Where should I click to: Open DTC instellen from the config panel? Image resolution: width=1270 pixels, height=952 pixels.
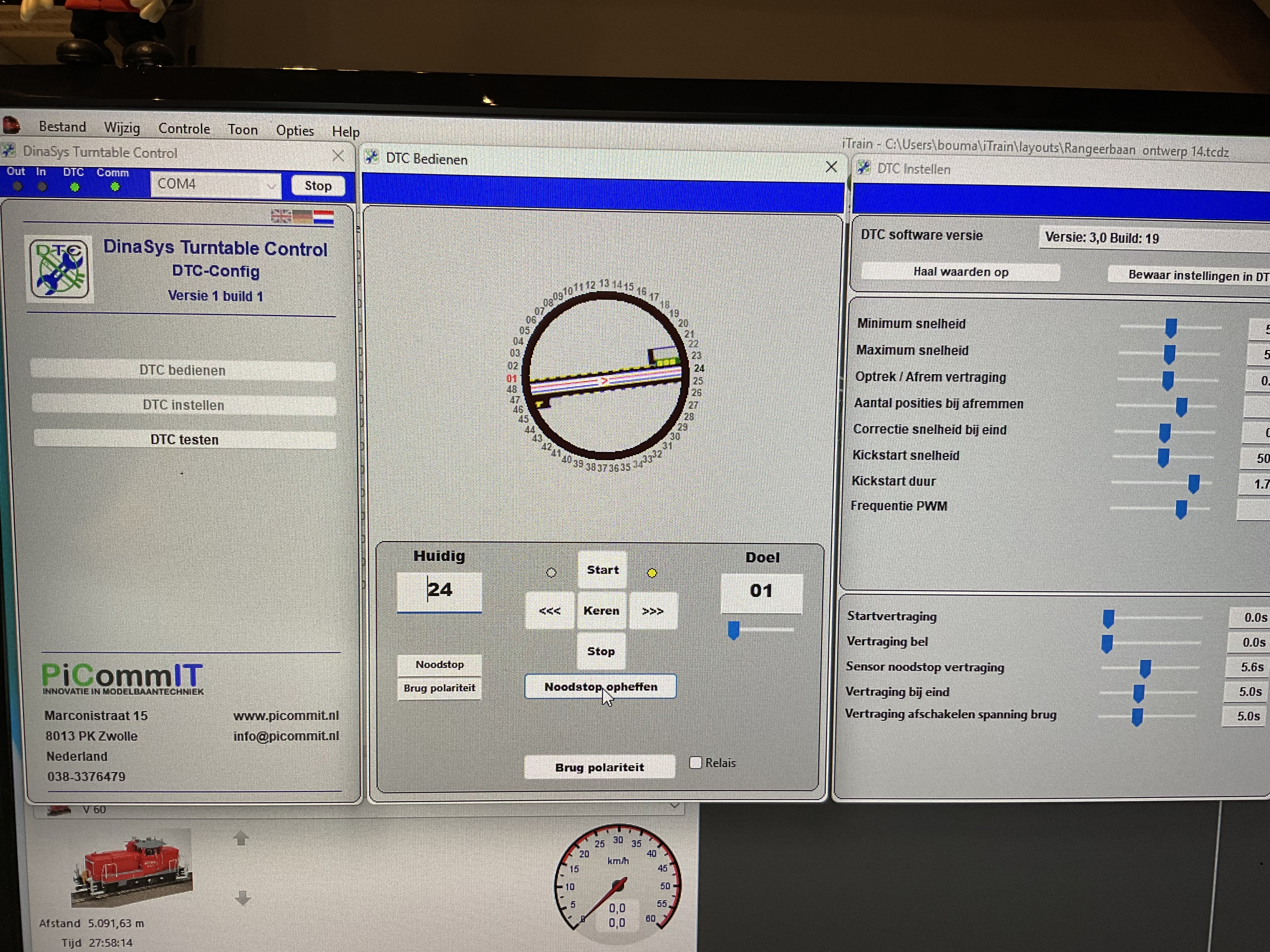(x=184, y=405)
